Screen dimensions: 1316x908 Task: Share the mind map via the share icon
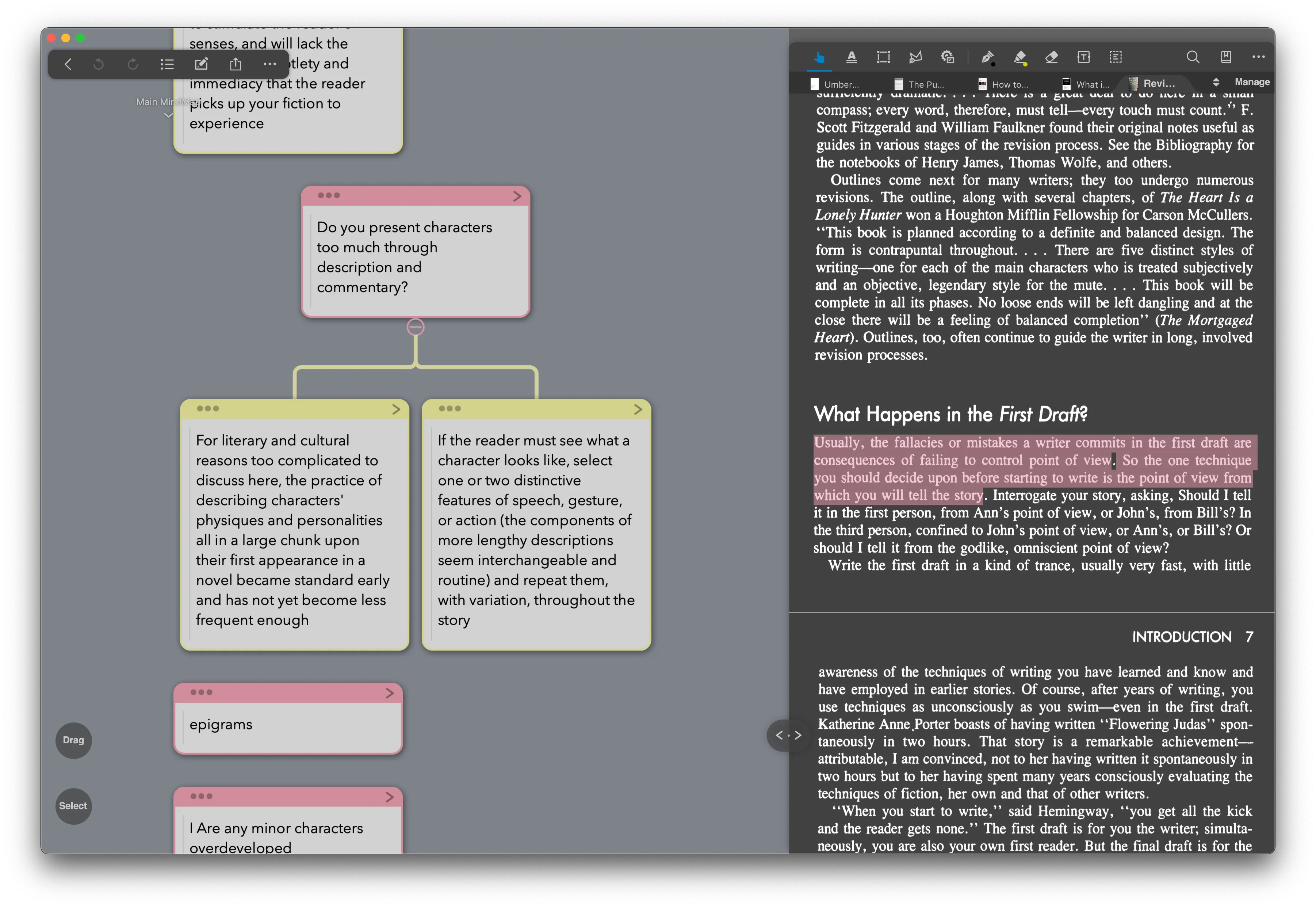[x=236, y=64]
